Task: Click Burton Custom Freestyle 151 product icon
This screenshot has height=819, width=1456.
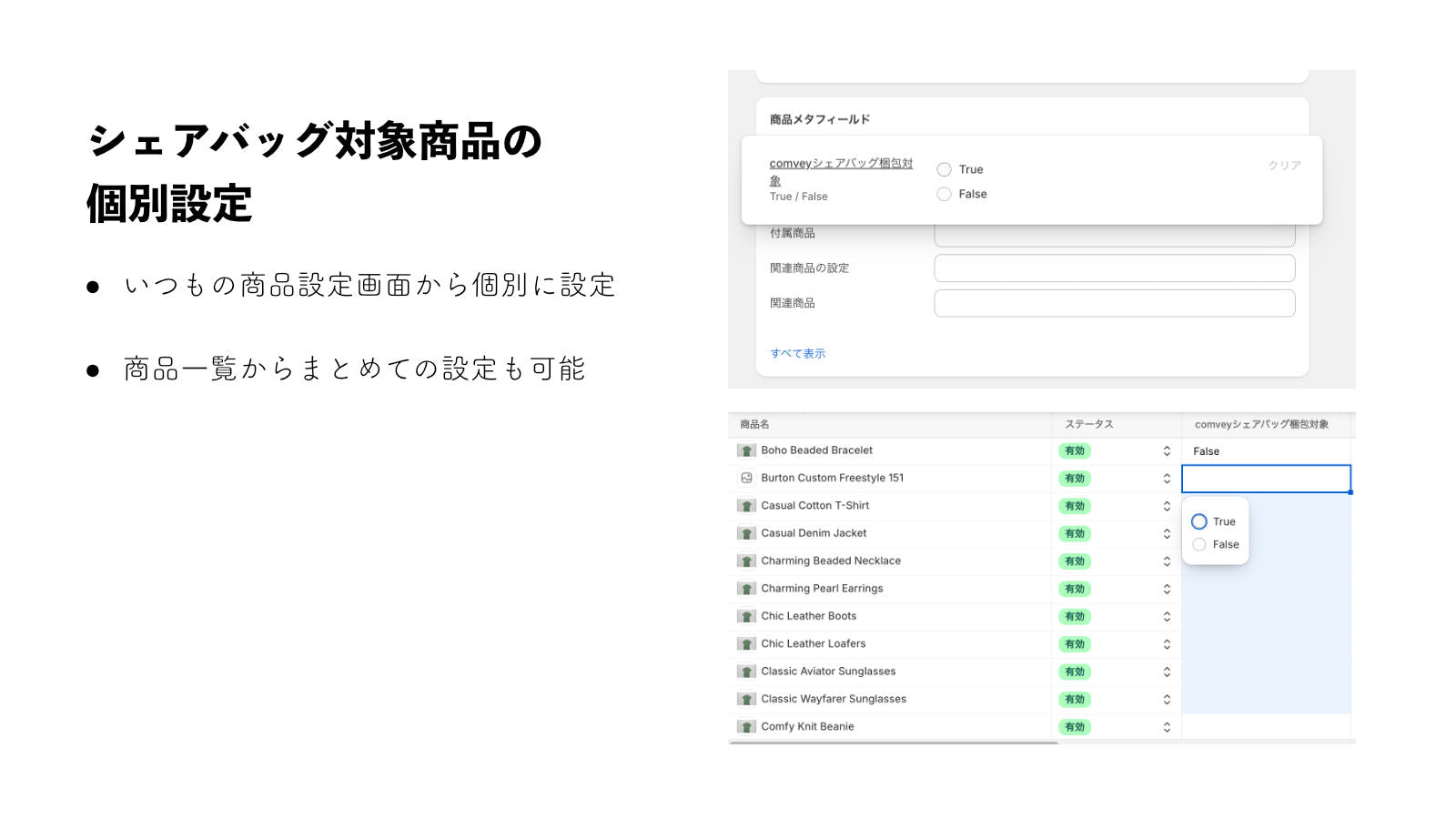Action: pyautogui.click(x=746, y=478)
